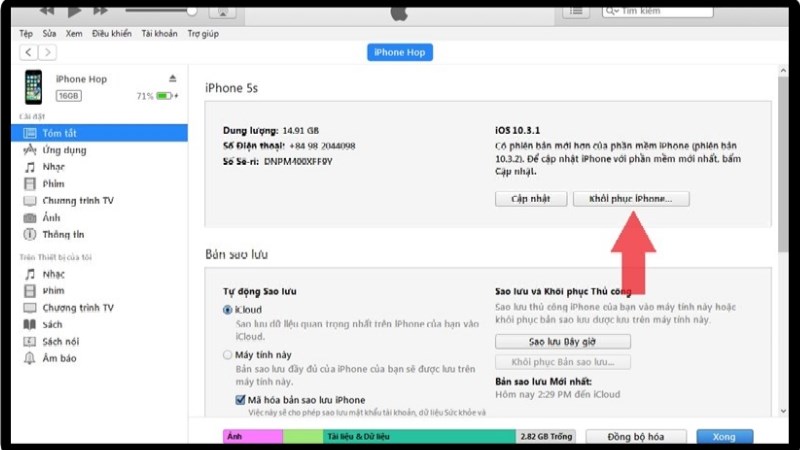
Task: Click the Tài liệu & Dữ liệu storage segment
Action: (x=419, y=436)
